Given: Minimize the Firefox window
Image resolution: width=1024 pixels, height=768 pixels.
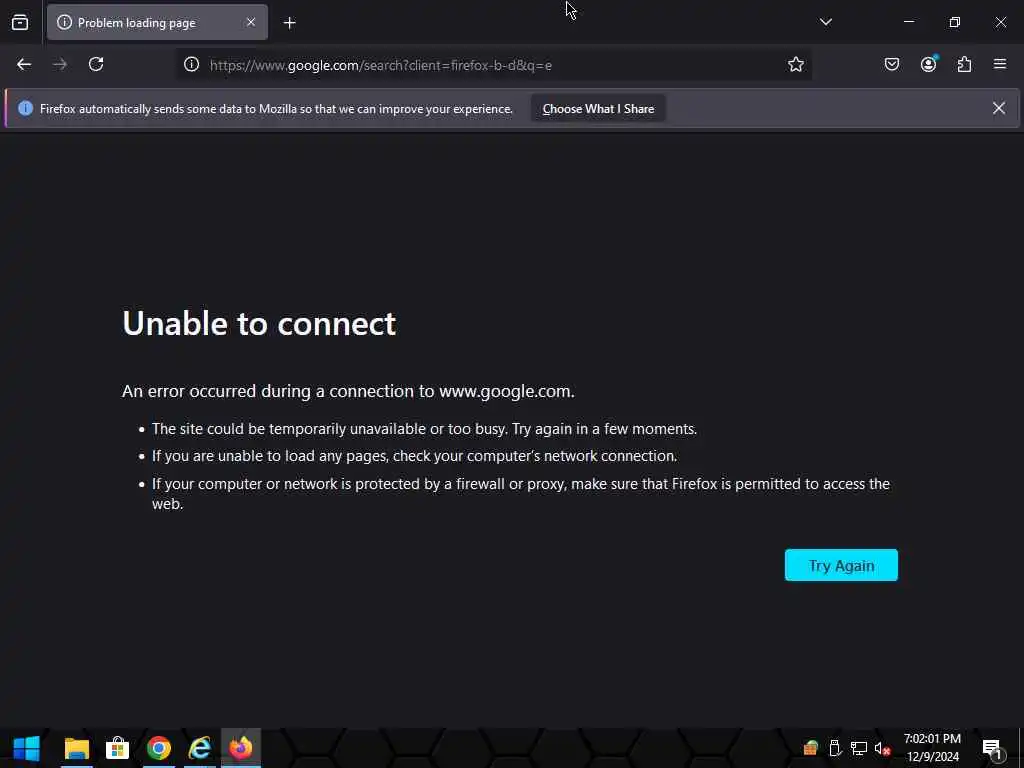Looking at the screenshot, I should [908, 22].
